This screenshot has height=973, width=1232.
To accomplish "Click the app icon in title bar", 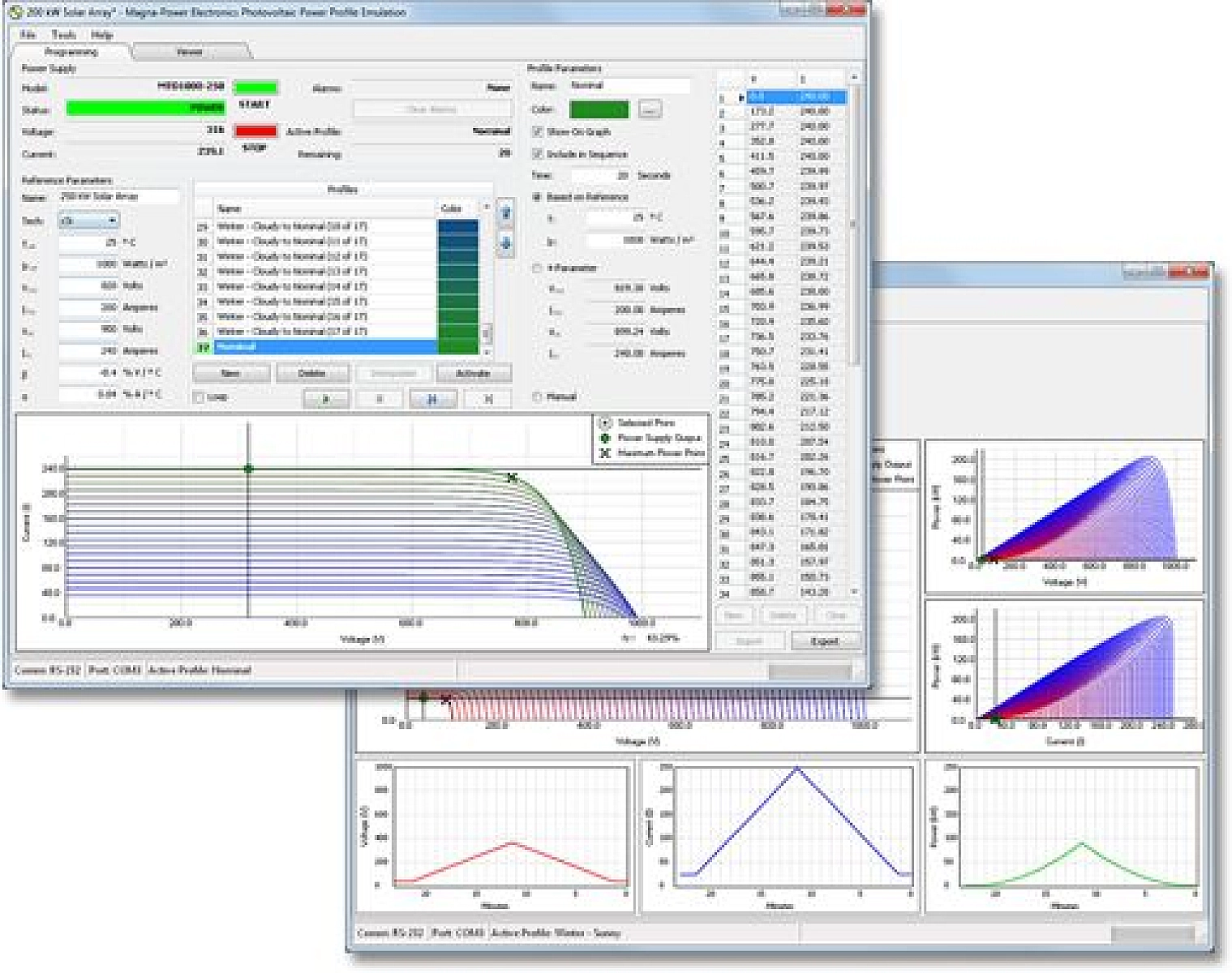I will click(15, 12).
